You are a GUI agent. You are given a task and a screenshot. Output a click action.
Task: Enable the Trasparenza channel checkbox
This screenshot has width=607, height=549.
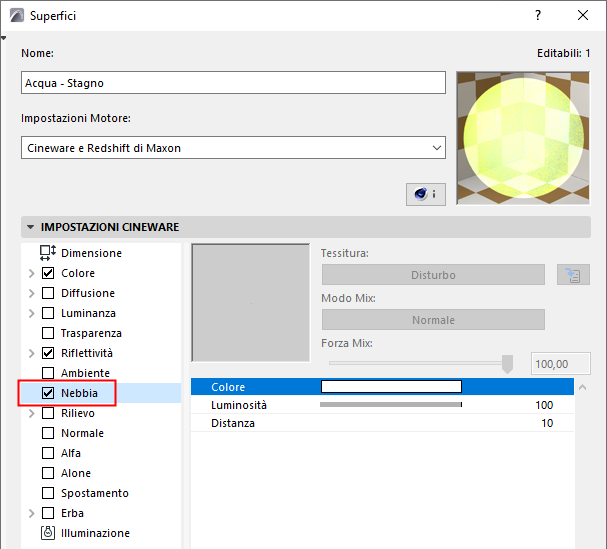[x=48, y=333]
